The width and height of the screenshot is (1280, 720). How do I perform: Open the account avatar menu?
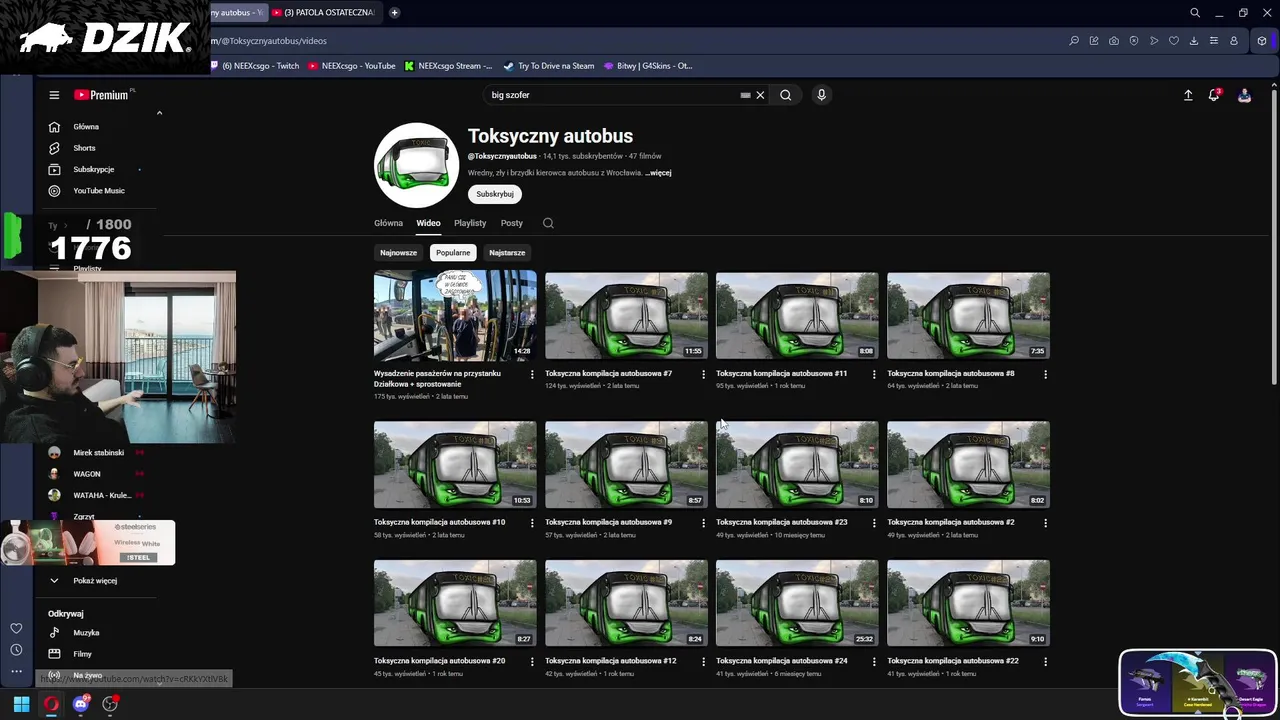[1244, 95]
